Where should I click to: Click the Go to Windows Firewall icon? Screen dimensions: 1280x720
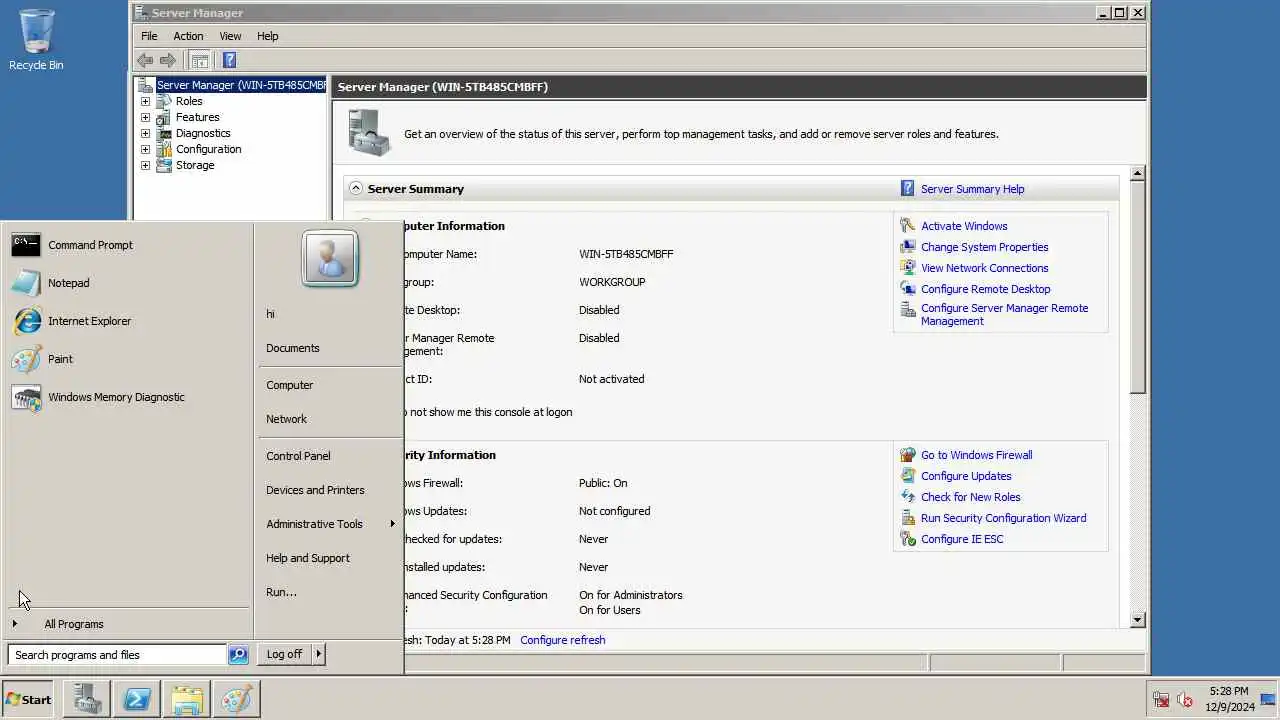click(x=908, y=455)
